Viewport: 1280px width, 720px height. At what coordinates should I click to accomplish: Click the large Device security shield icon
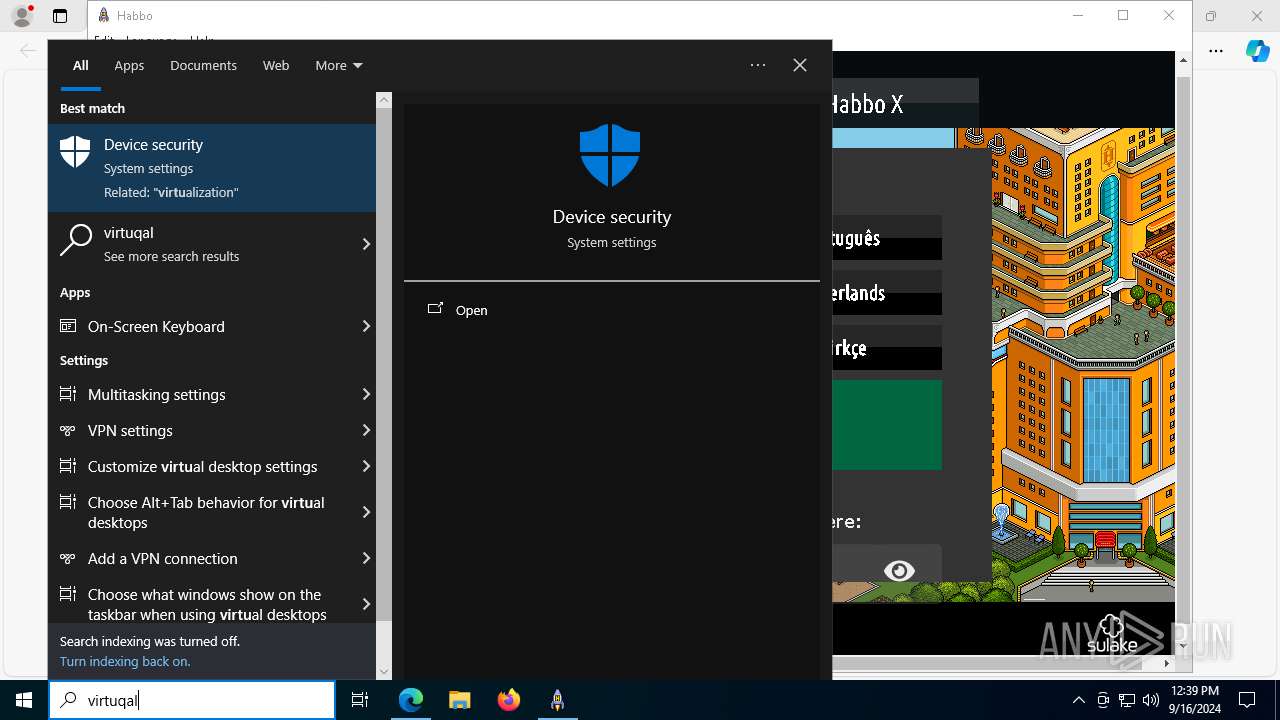(x=610, y=155)
